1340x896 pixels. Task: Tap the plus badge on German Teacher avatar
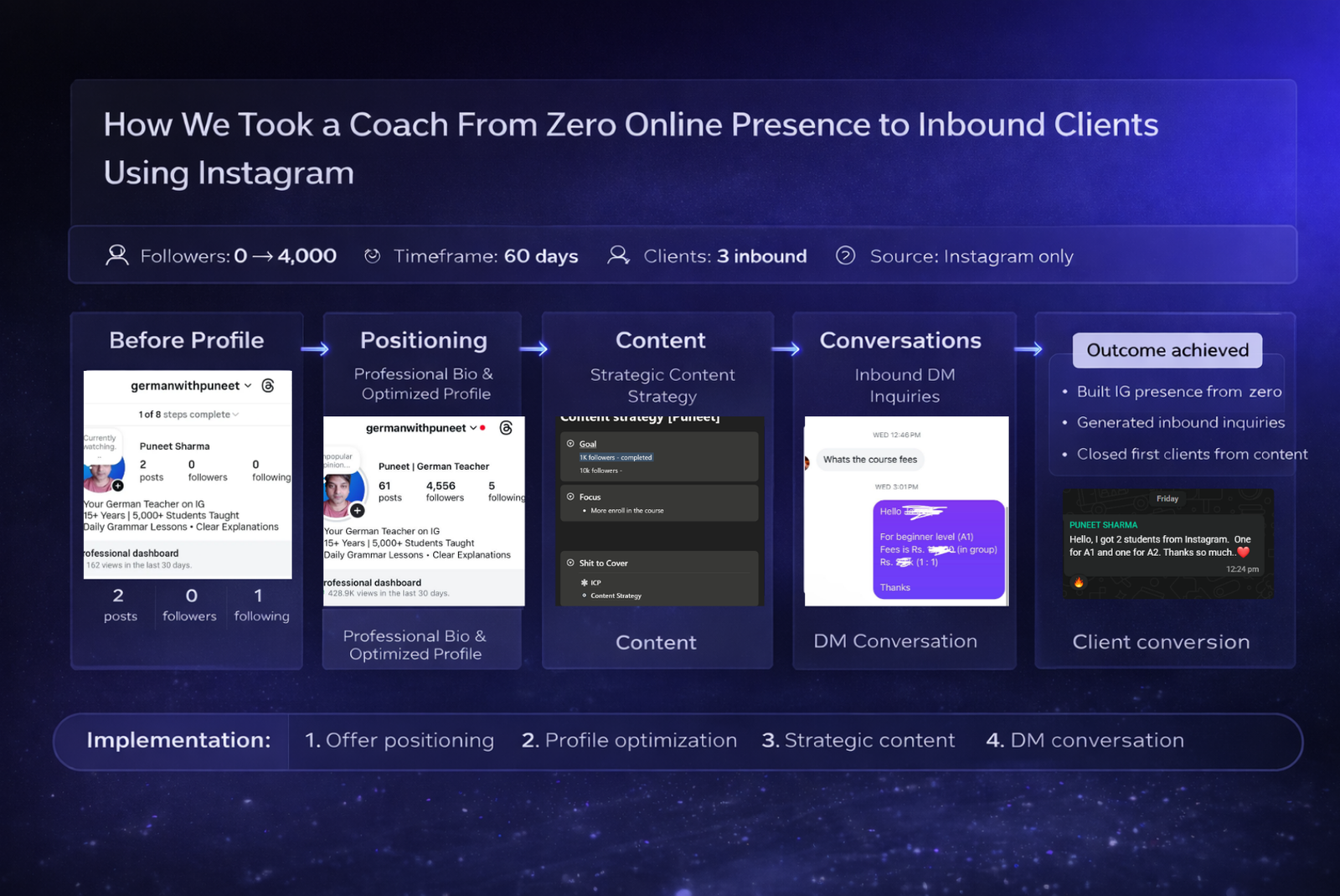point(358,510)
